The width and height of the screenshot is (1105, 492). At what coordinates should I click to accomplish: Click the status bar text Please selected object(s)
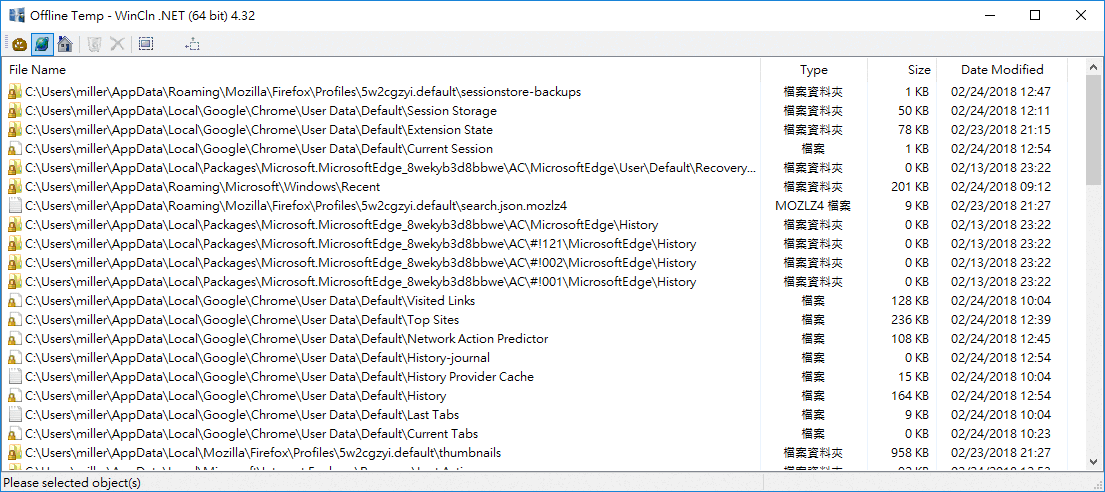pos(72,483)
